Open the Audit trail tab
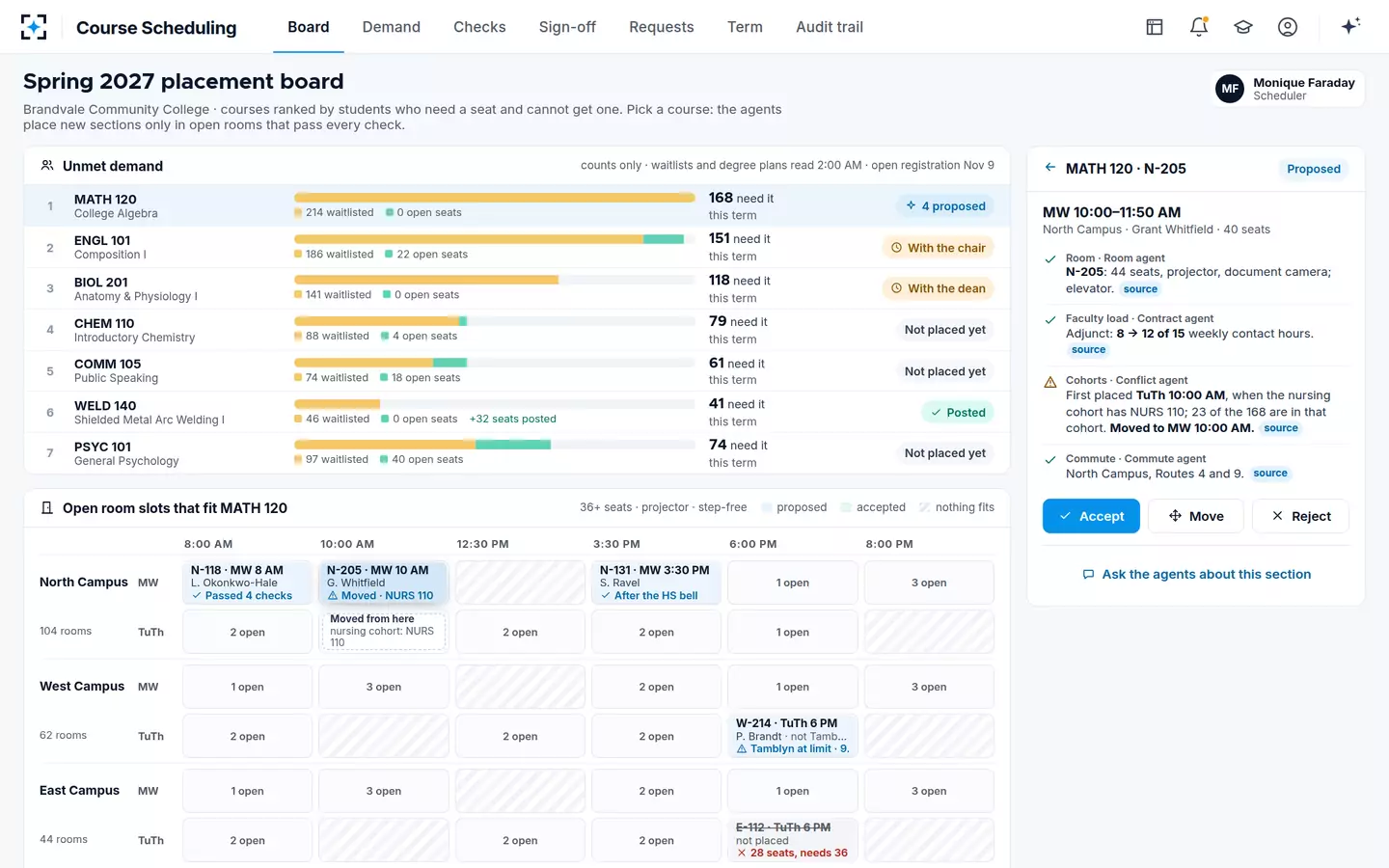This screenshot has height=868, width=1389. pyautogui.click(x=830, y=27)
